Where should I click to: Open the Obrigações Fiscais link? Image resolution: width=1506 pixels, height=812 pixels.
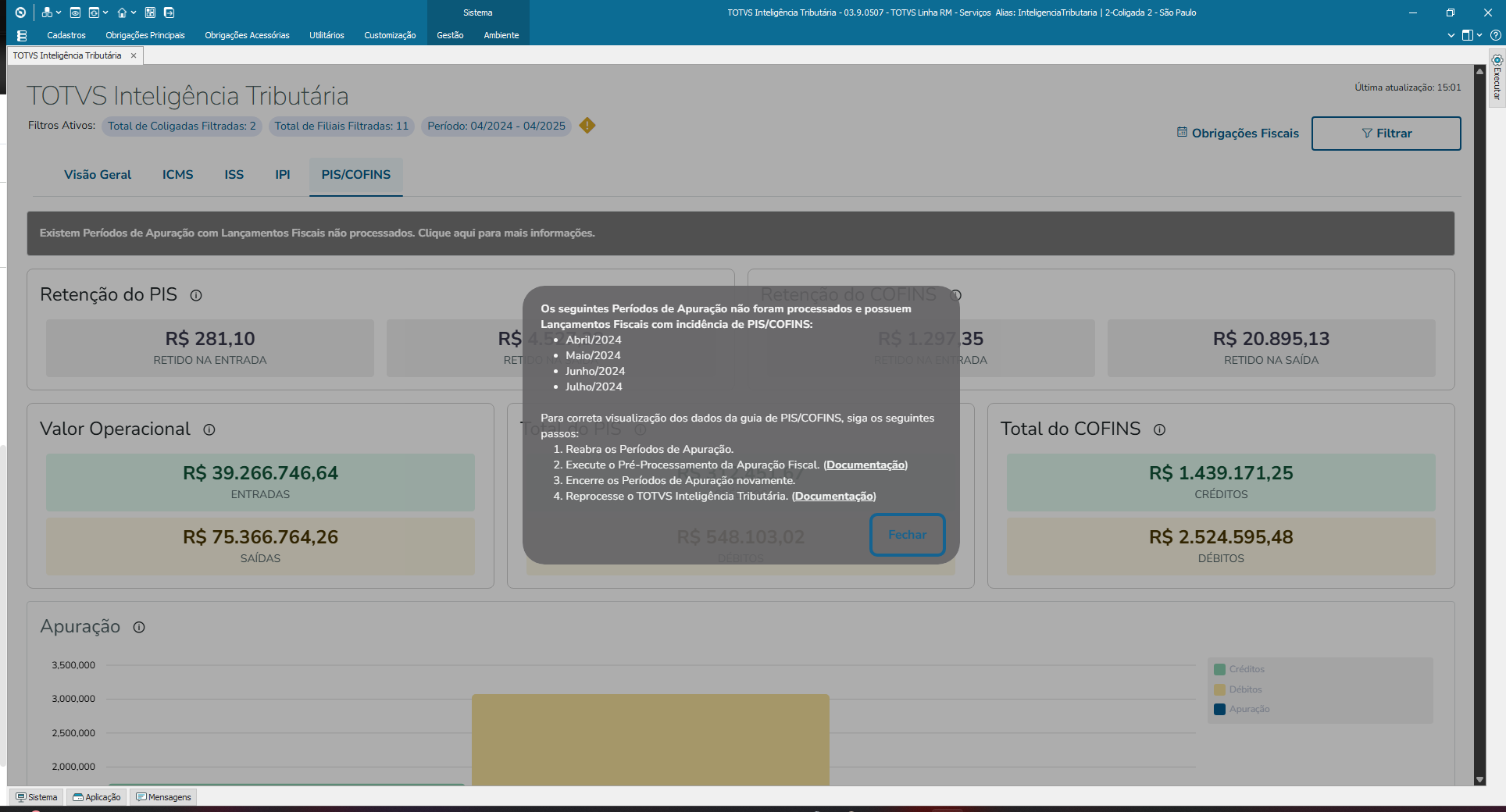click(1238, 134)
